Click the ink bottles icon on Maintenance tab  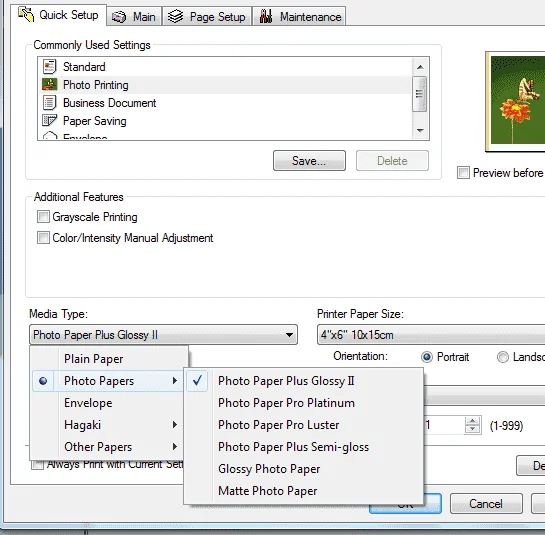(266, 16)
